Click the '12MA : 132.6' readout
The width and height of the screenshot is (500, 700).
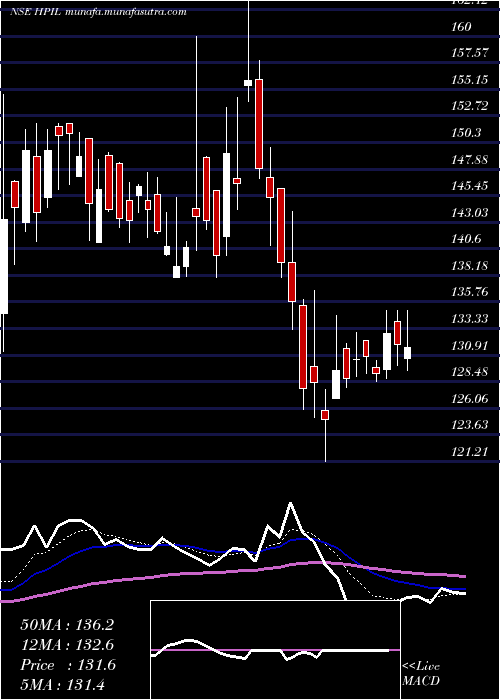pos(67,645)
